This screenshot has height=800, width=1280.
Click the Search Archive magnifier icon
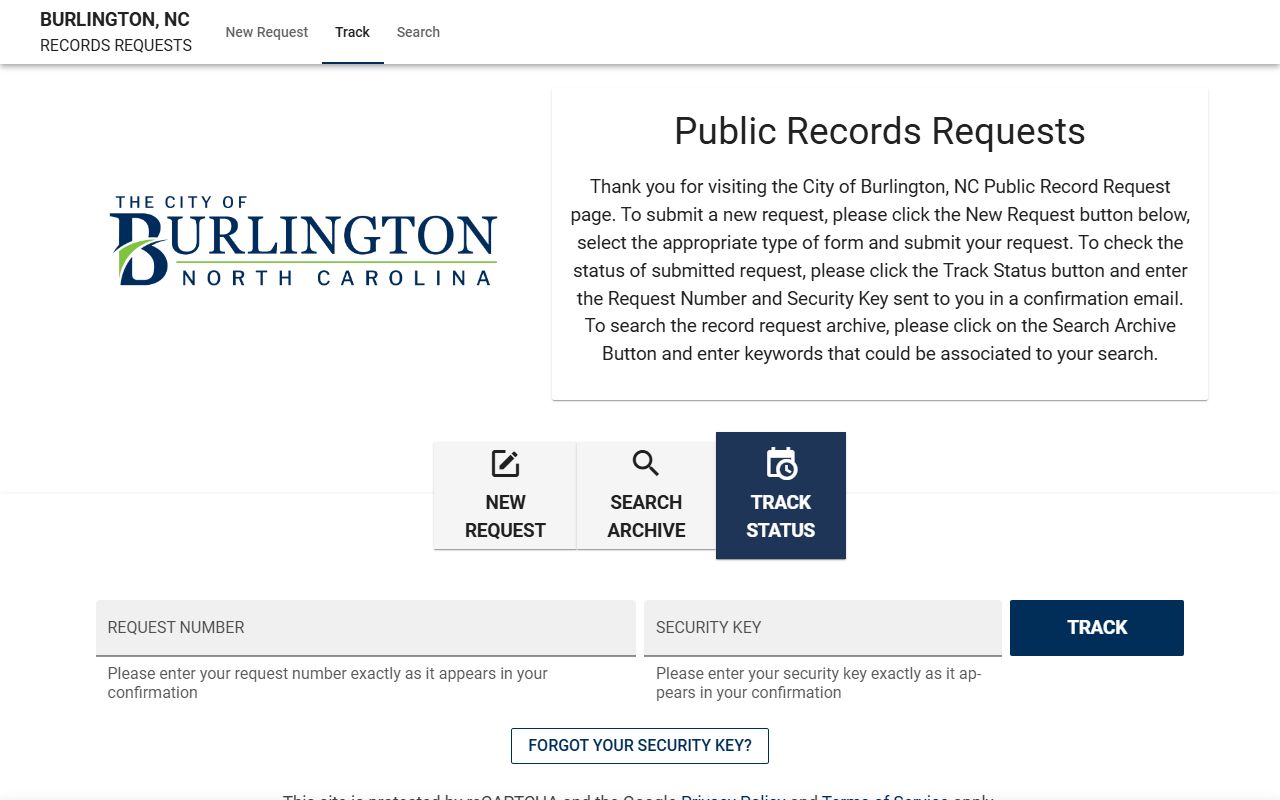point(646,464)
